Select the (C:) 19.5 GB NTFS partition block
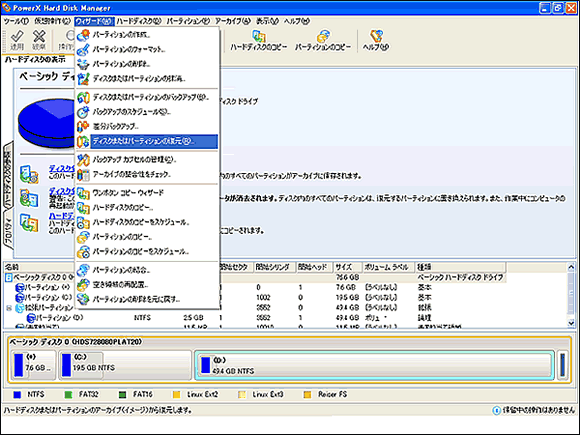The image size is (580, 435). tap(125, 364)
